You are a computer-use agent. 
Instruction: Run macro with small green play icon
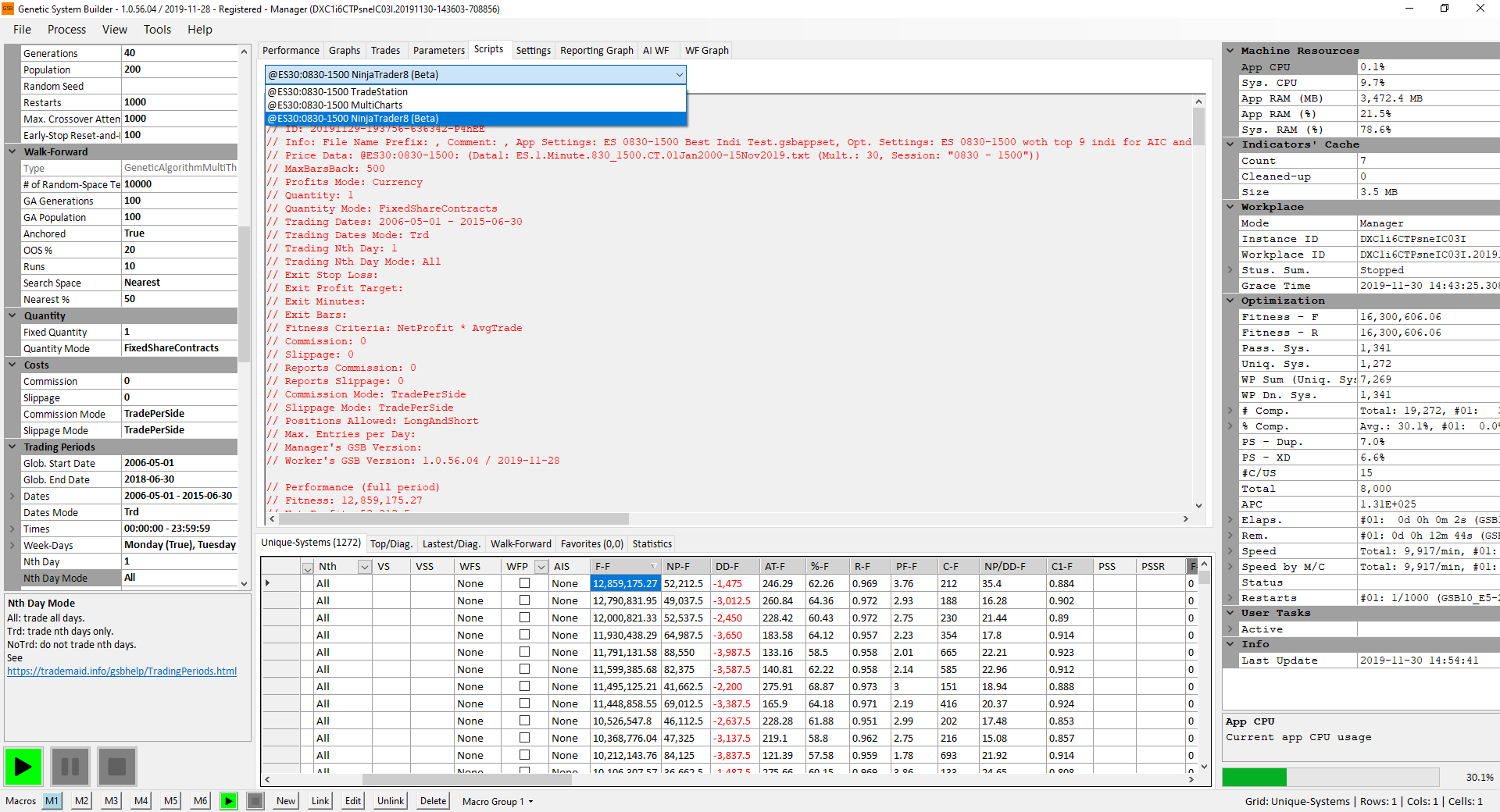[x=228, y=801]
